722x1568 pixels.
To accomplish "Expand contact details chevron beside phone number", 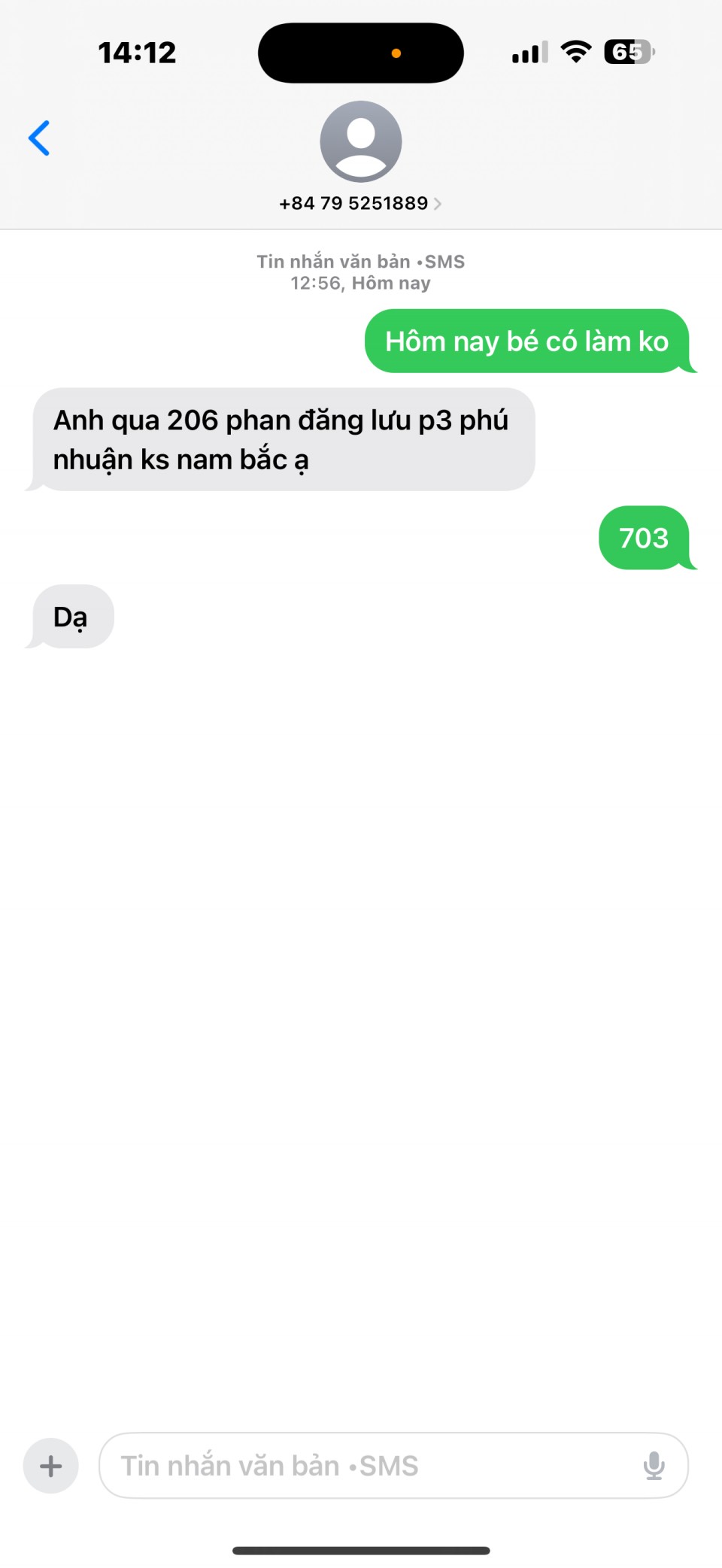I will (438, 204).
